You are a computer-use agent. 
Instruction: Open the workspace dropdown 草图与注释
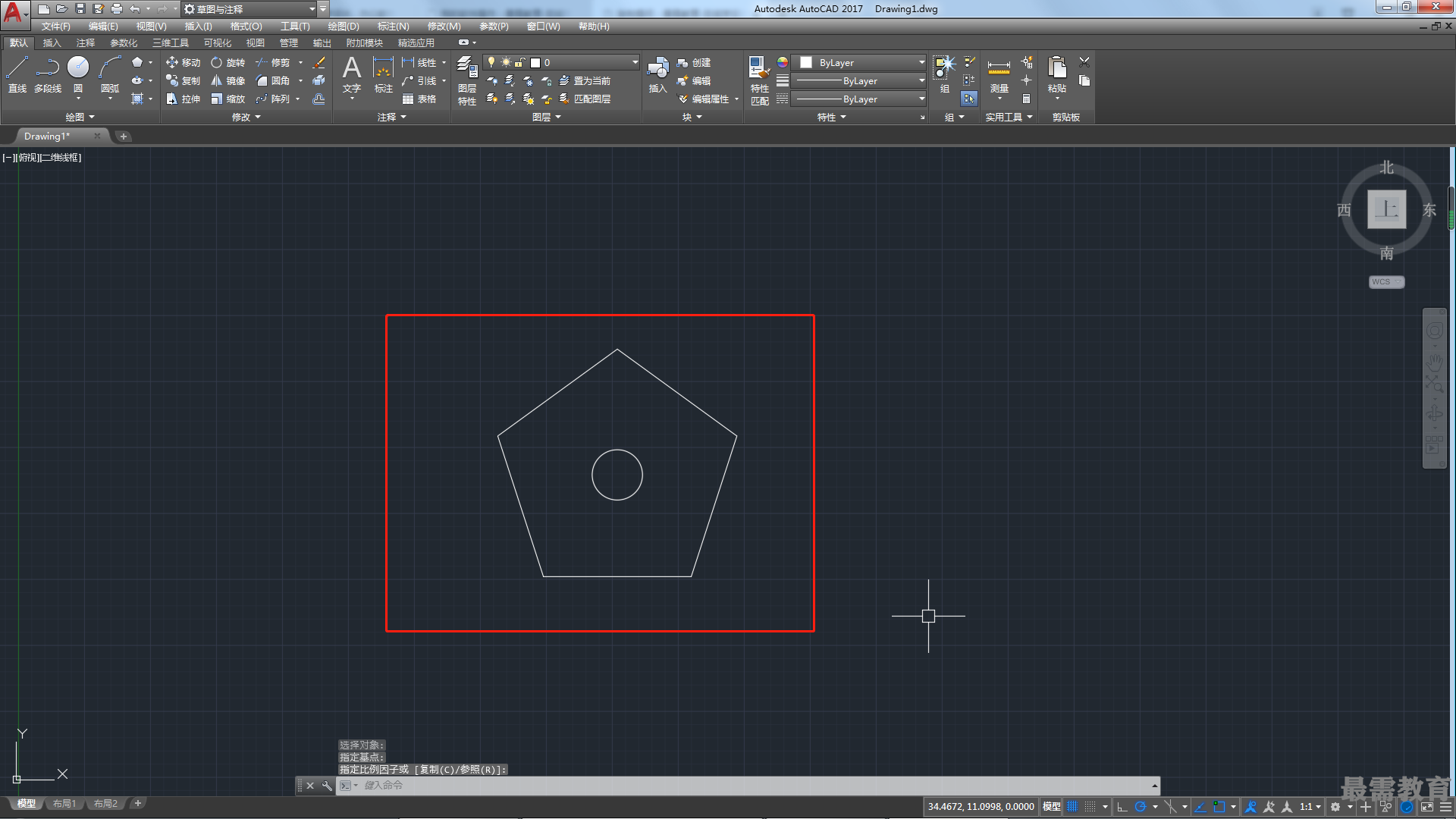tap(250, 9)
